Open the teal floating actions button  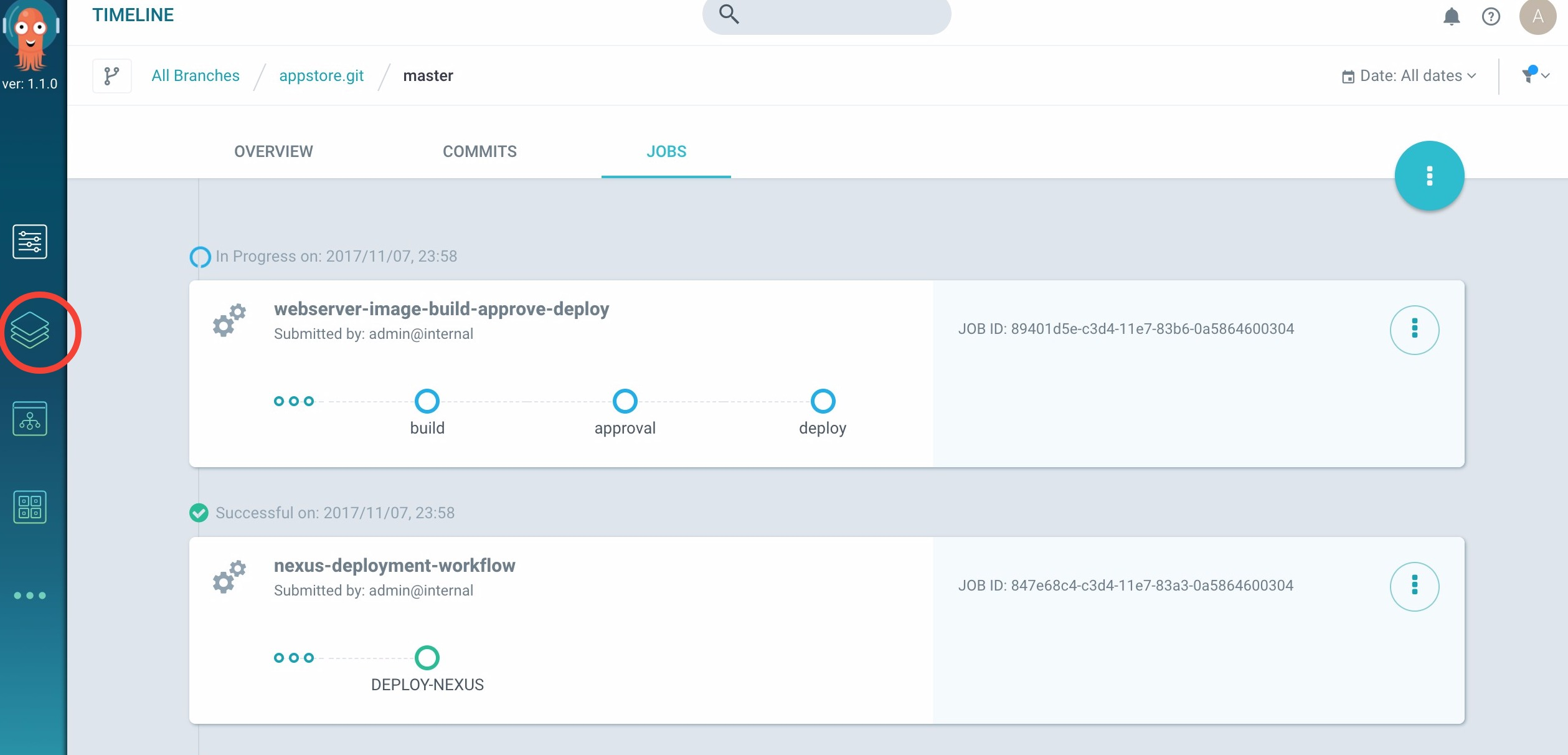tap(1429, 175)
